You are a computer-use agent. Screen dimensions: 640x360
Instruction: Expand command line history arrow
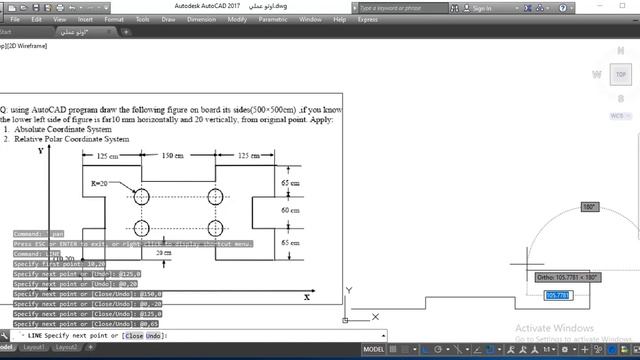click(x=383, y=336)
